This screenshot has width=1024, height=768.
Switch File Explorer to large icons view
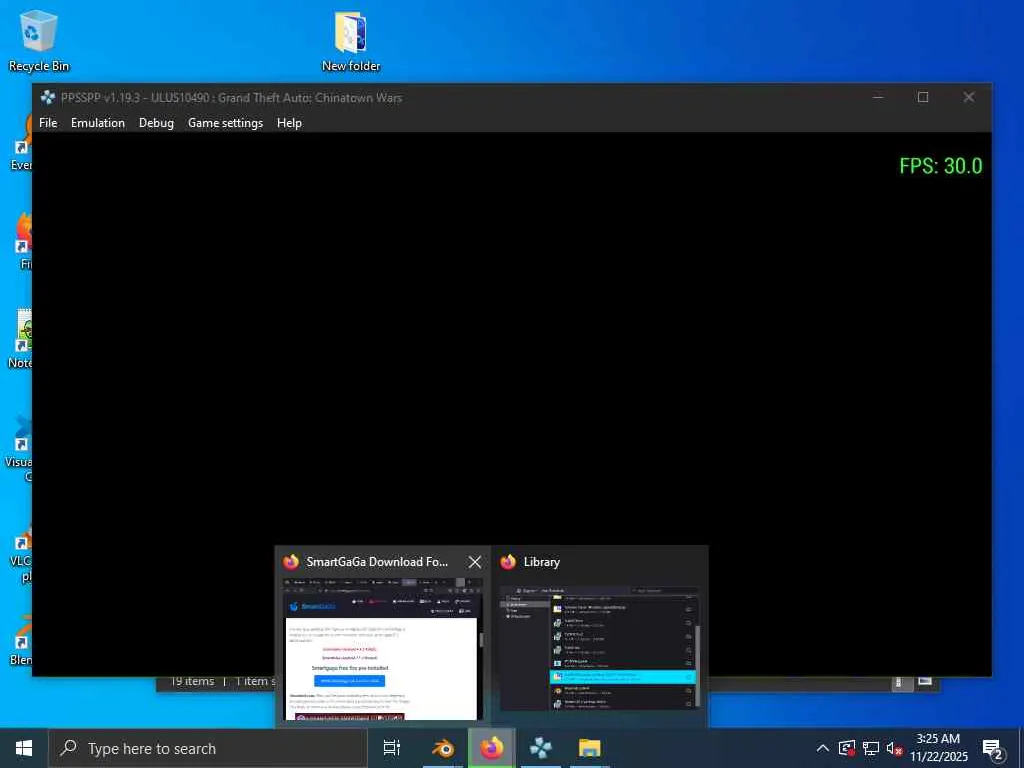point(925,682)
